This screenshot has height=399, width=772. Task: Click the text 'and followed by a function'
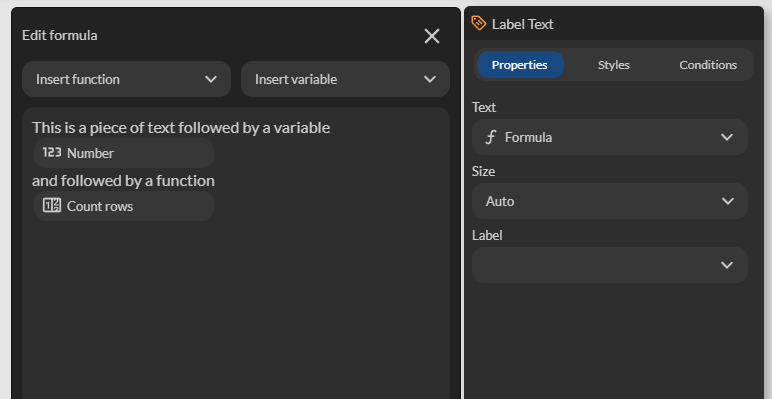[123, 181]
